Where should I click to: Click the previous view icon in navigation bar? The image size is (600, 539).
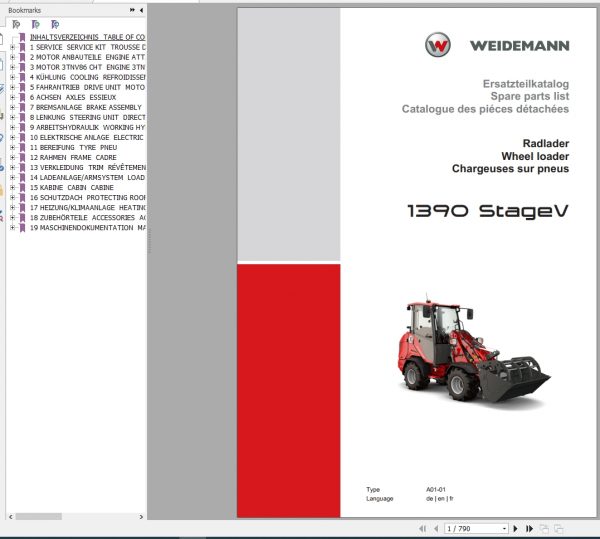[544, 529]
